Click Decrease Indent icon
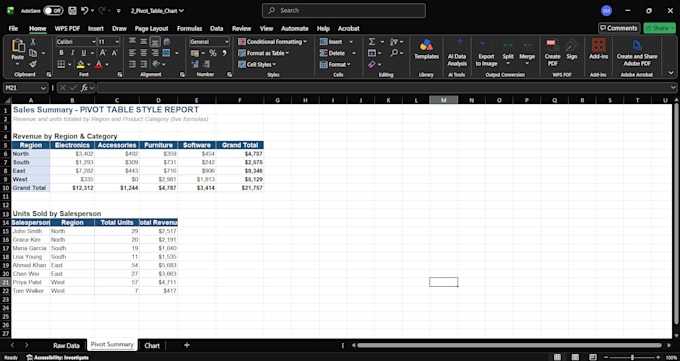This screenshot has width=680, height=361. point(132,64)
